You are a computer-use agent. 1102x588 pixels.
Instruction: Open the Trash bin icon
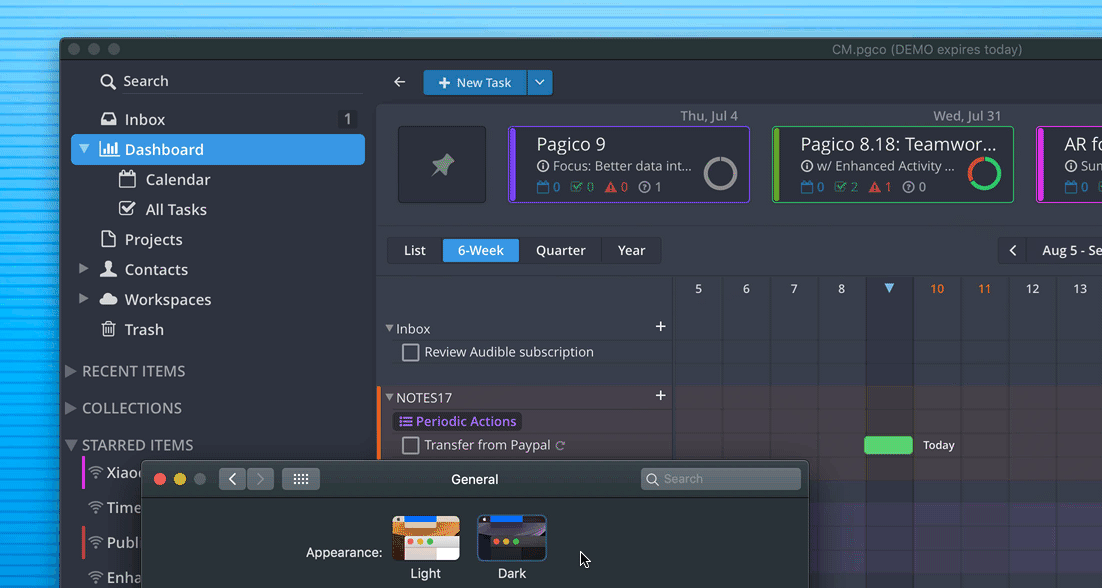108,329
